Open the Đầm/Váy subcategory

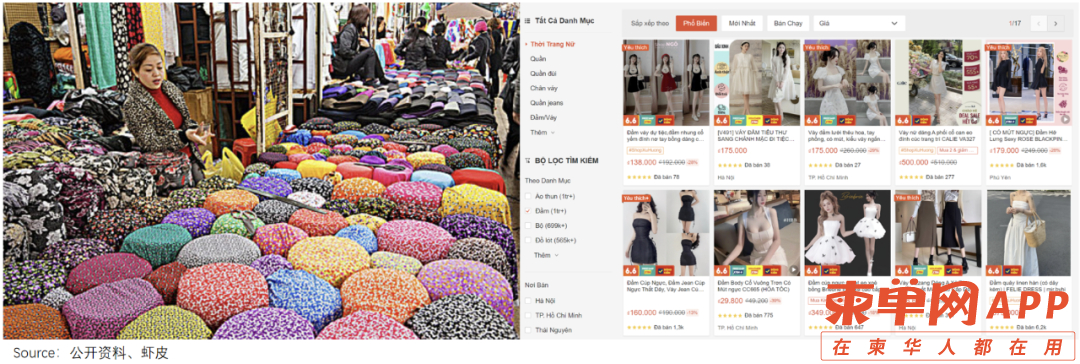[543, 117]
